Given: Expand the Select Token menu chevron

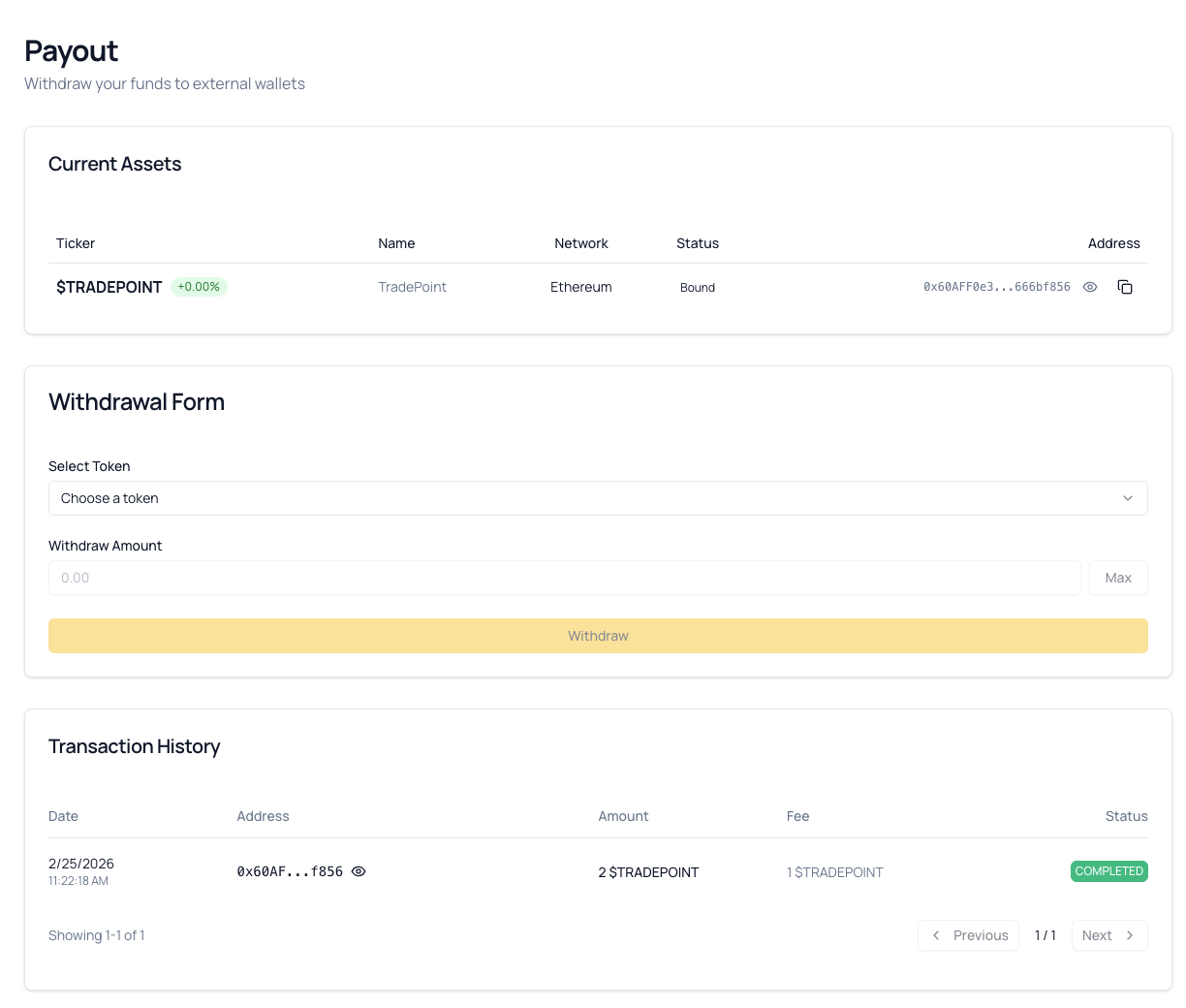Looking at the screenshot, I should click(1127, 497).
